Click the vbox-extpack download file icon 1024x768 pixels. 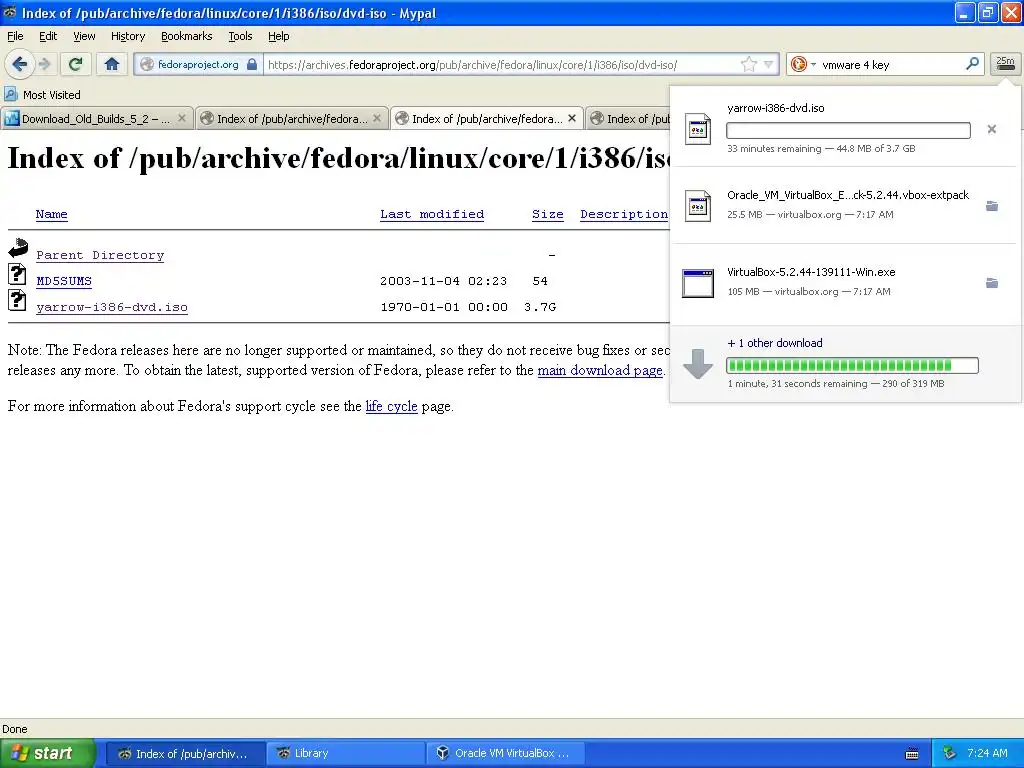point(697,206)
